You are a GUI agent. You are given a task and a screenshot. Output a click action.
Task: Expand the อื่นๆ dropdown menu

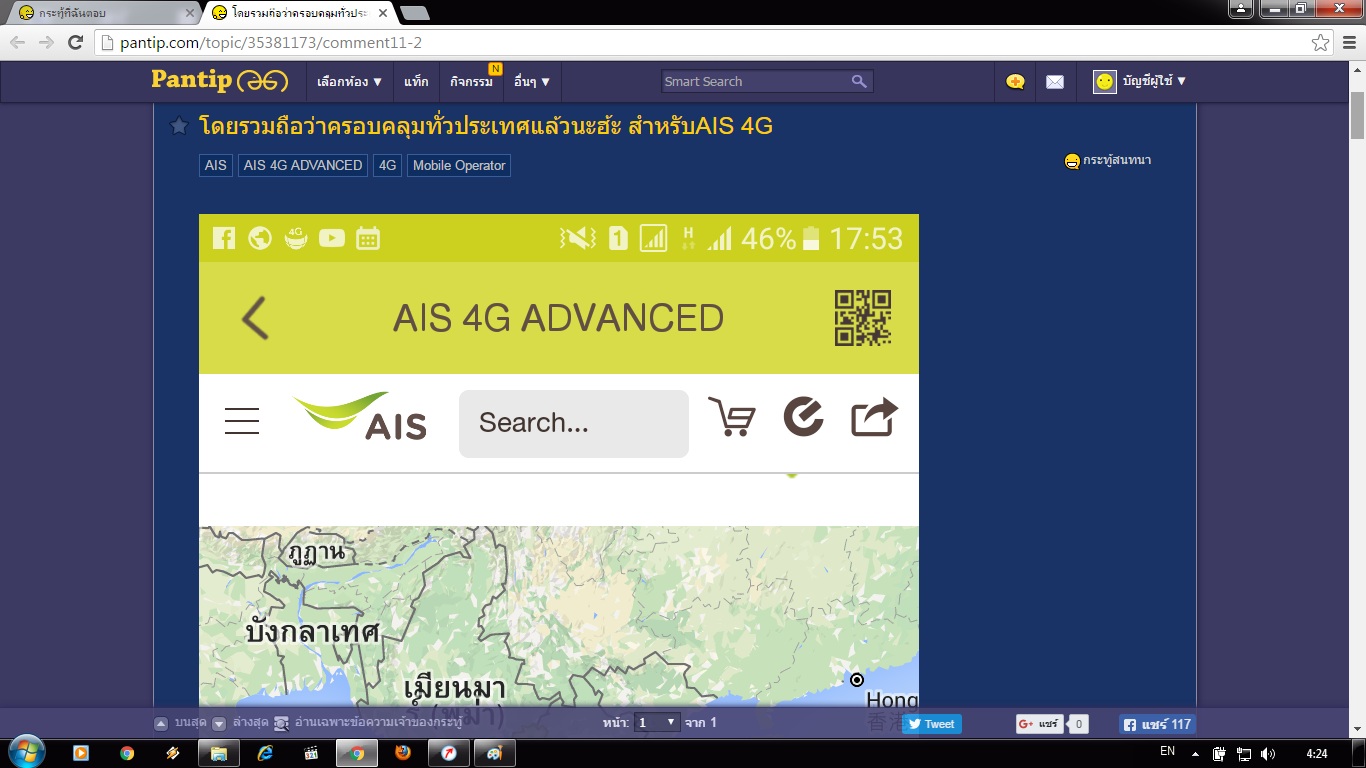pos(532,82)
